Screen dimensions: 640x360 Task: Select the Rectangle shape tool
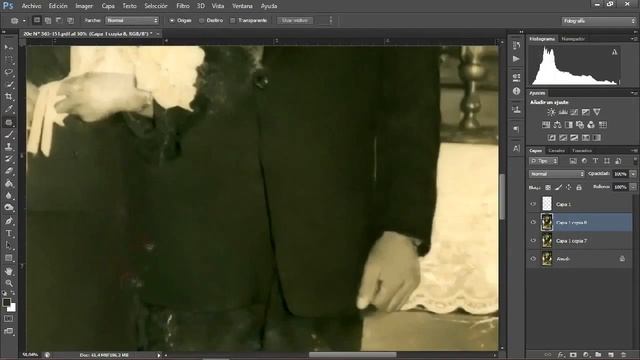coord(9,258)
